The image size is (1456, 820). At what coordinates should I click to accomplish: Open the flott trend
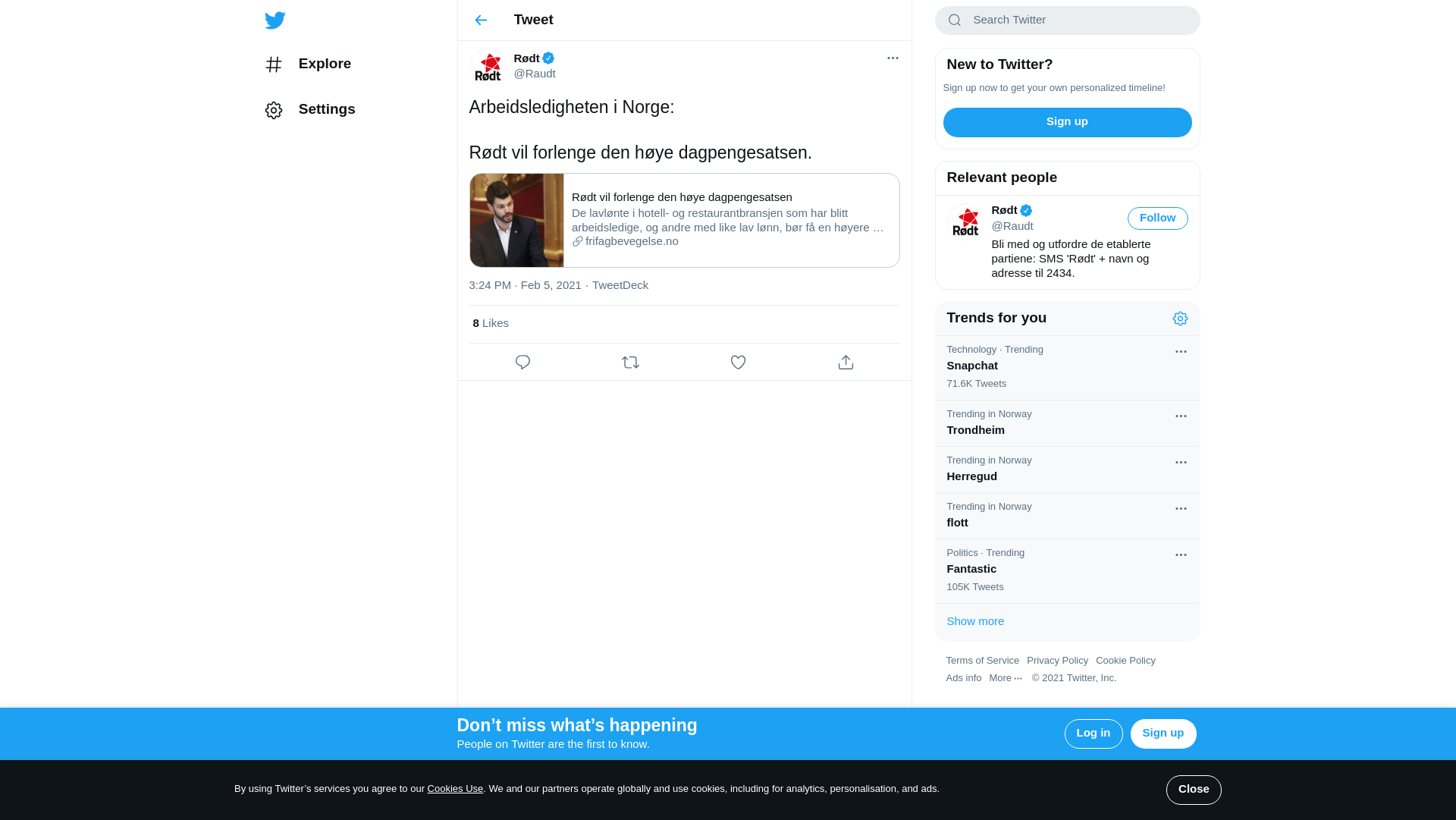pyautogui.click(x=1067, y=516)
